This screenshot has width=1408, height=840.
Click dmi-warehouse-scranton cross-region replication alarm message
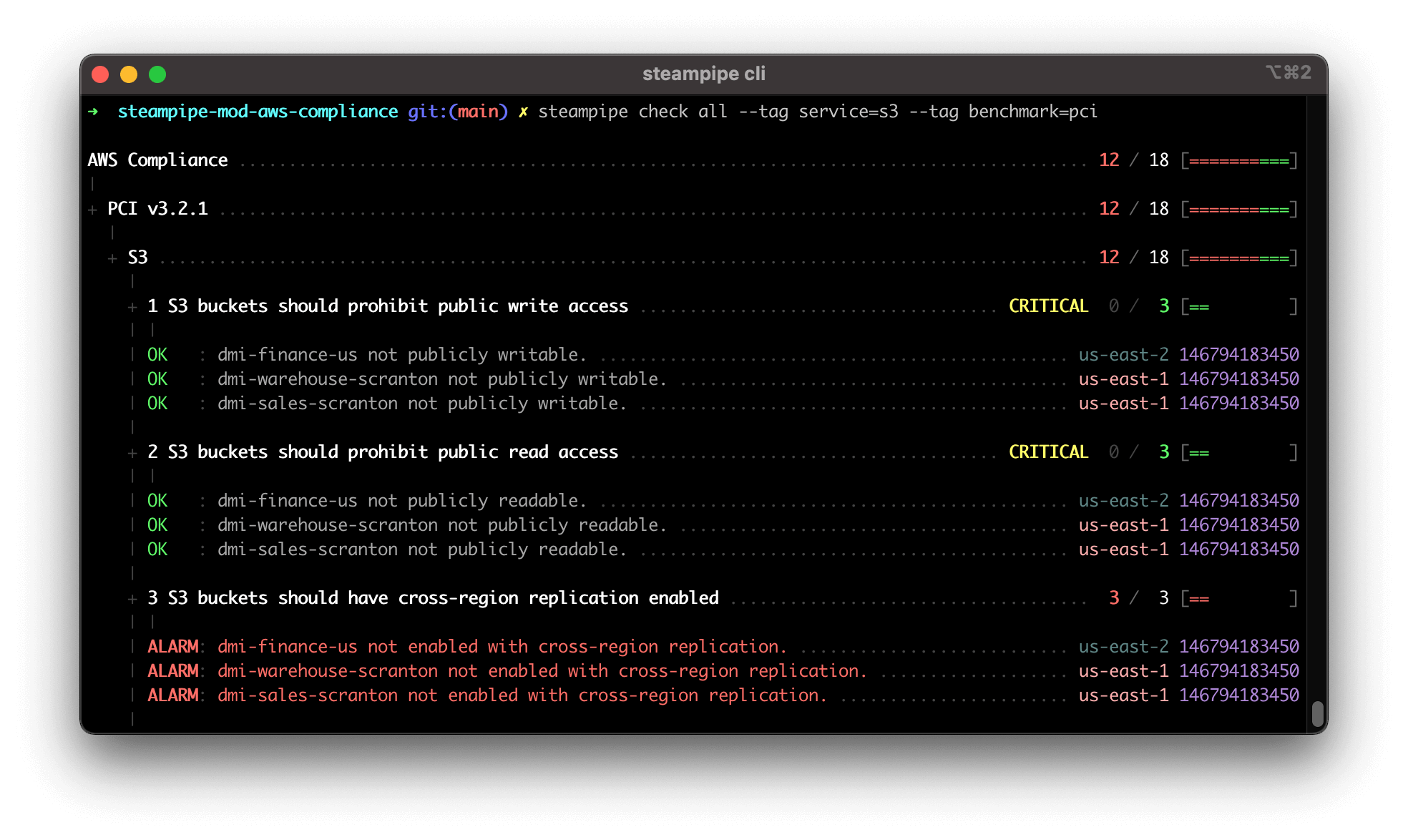click(542, 671)
